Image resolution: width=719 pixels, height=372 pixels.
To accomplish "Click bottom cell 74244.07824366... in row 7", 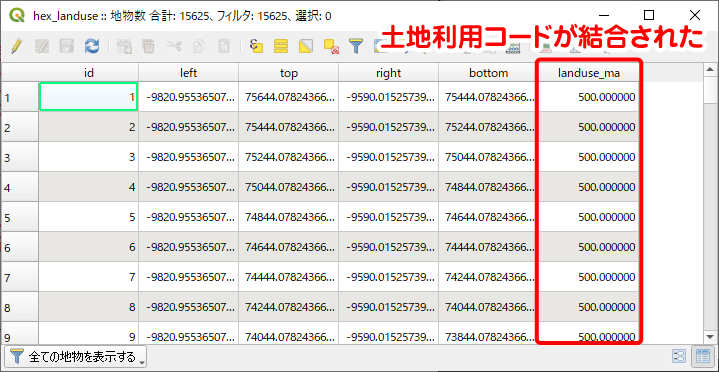I will click(x=488, y=277).
